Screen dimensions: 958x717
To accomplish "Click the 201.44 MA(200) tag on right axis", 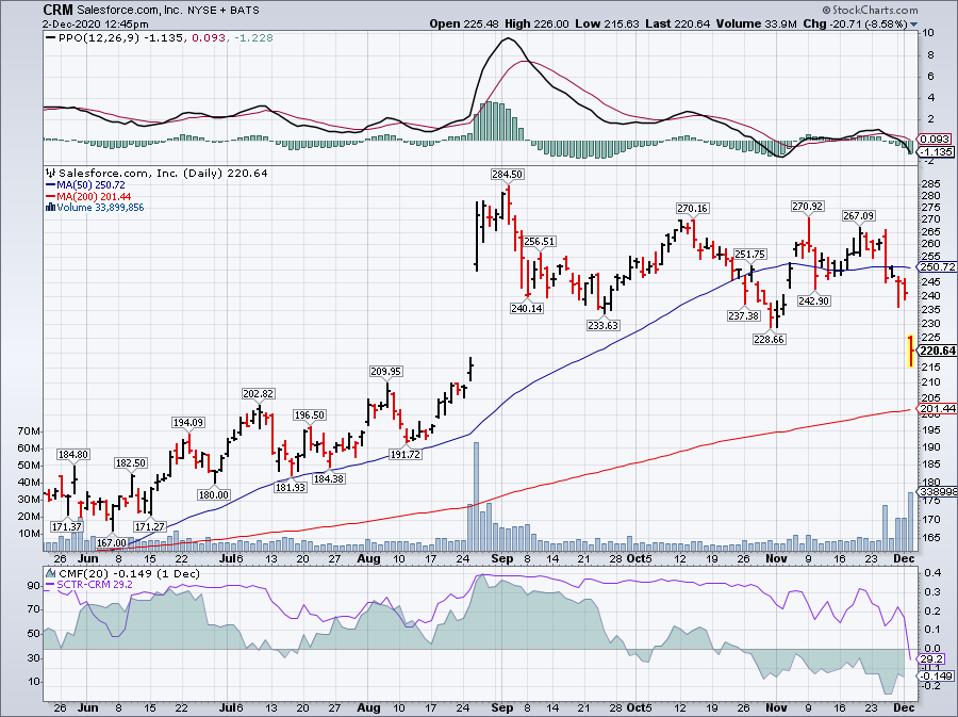I will tap(937, 409).
